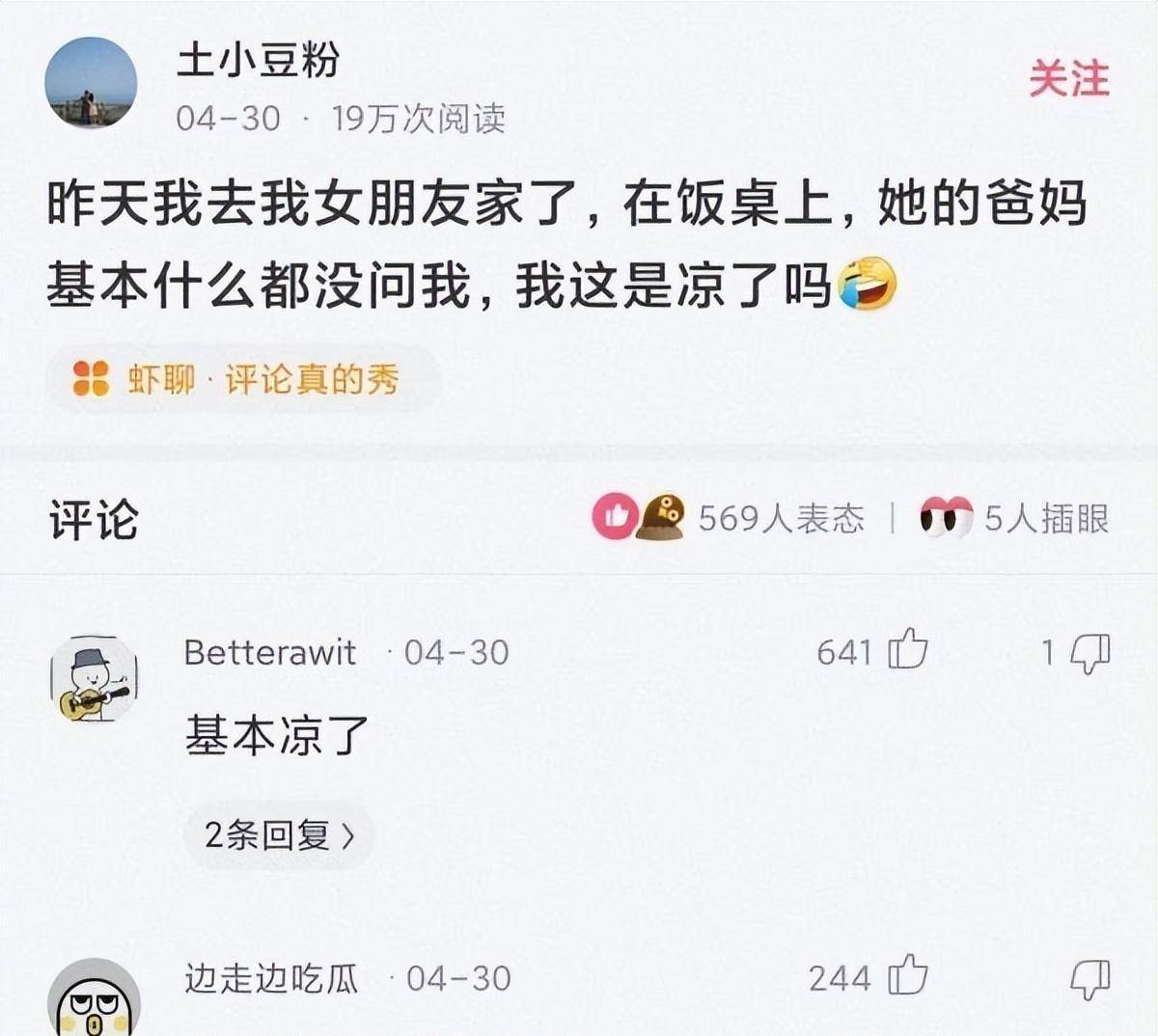Follow 土小豆粉 via 关注 button

coord(1068,78)
